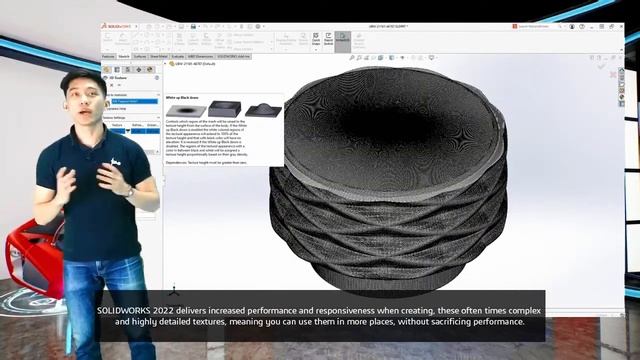Collapse the Texture Settings section

158,118
